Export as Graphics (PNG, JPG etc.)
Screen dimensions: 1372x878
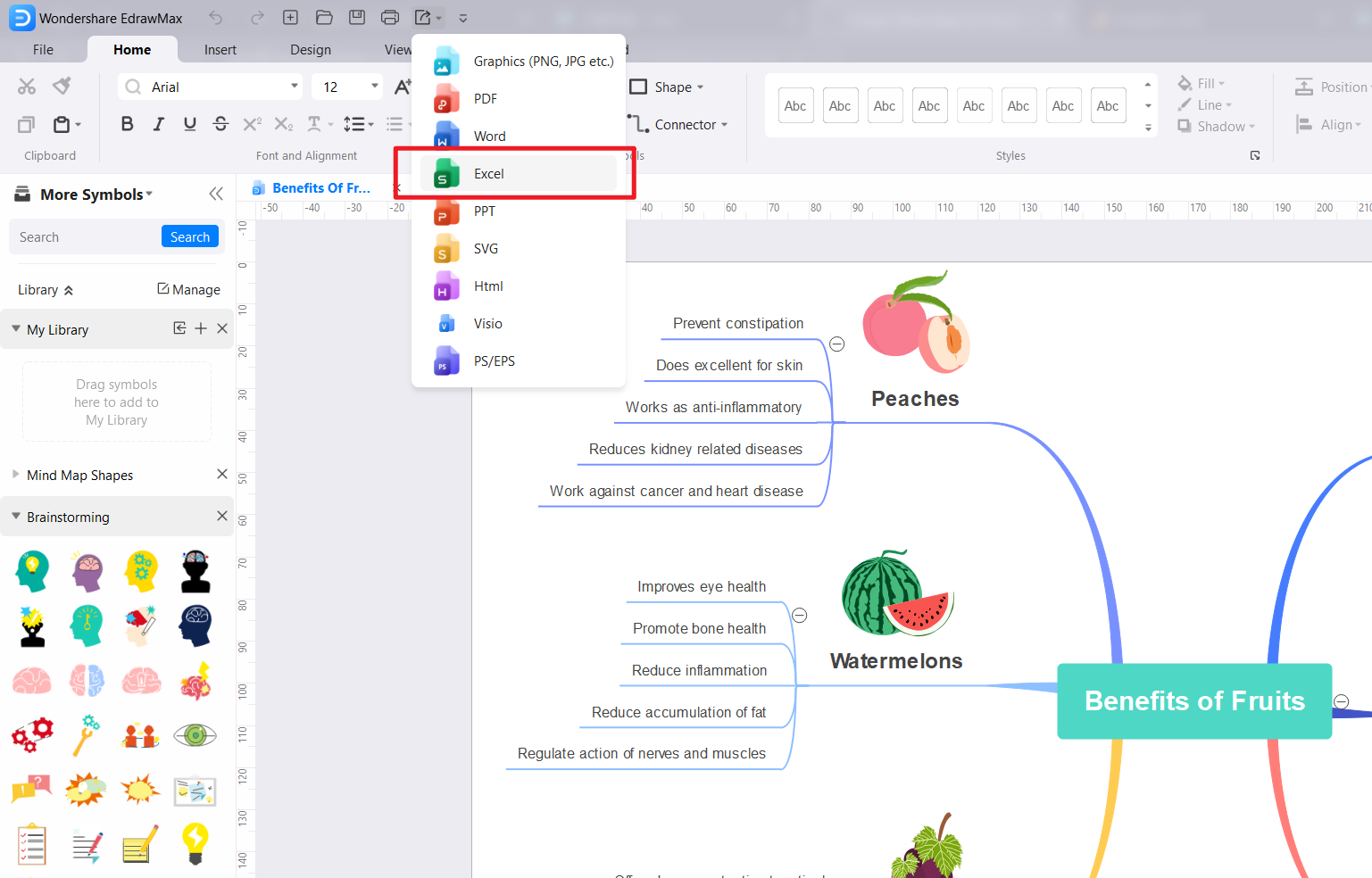(x=519, y=62)
